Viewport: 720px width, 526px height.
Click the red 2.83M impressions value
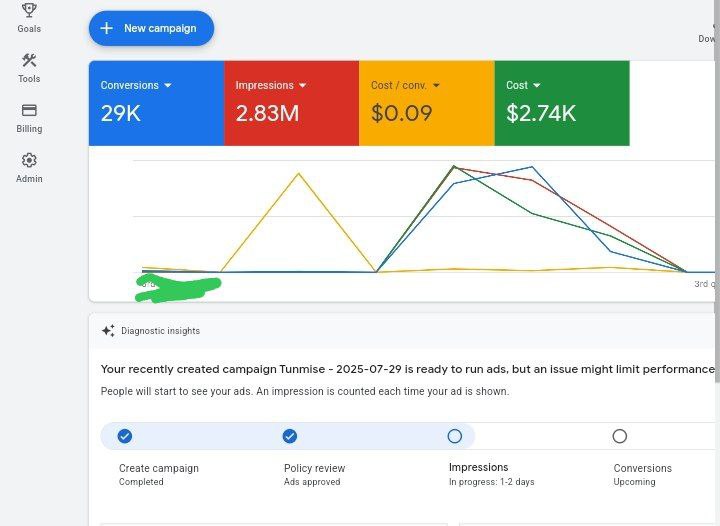pyautogui.click(x=267, y=113)
